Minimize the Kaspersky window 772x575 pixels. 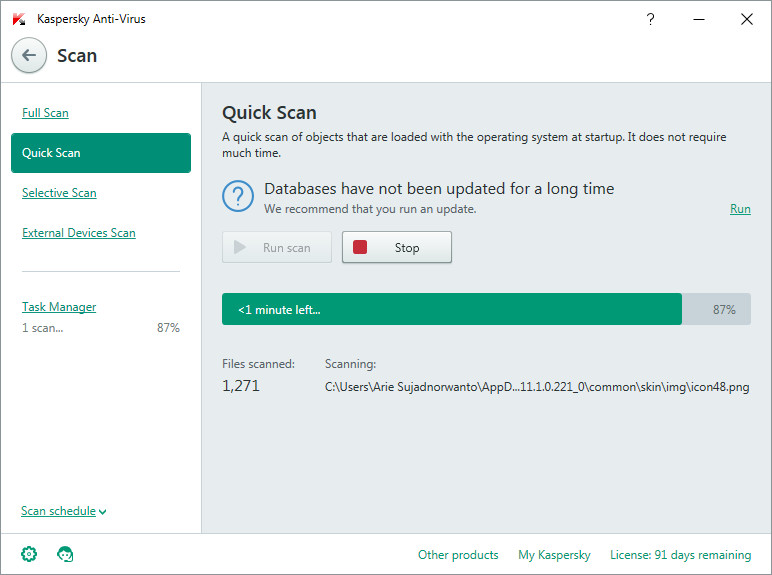pos(699,19)
